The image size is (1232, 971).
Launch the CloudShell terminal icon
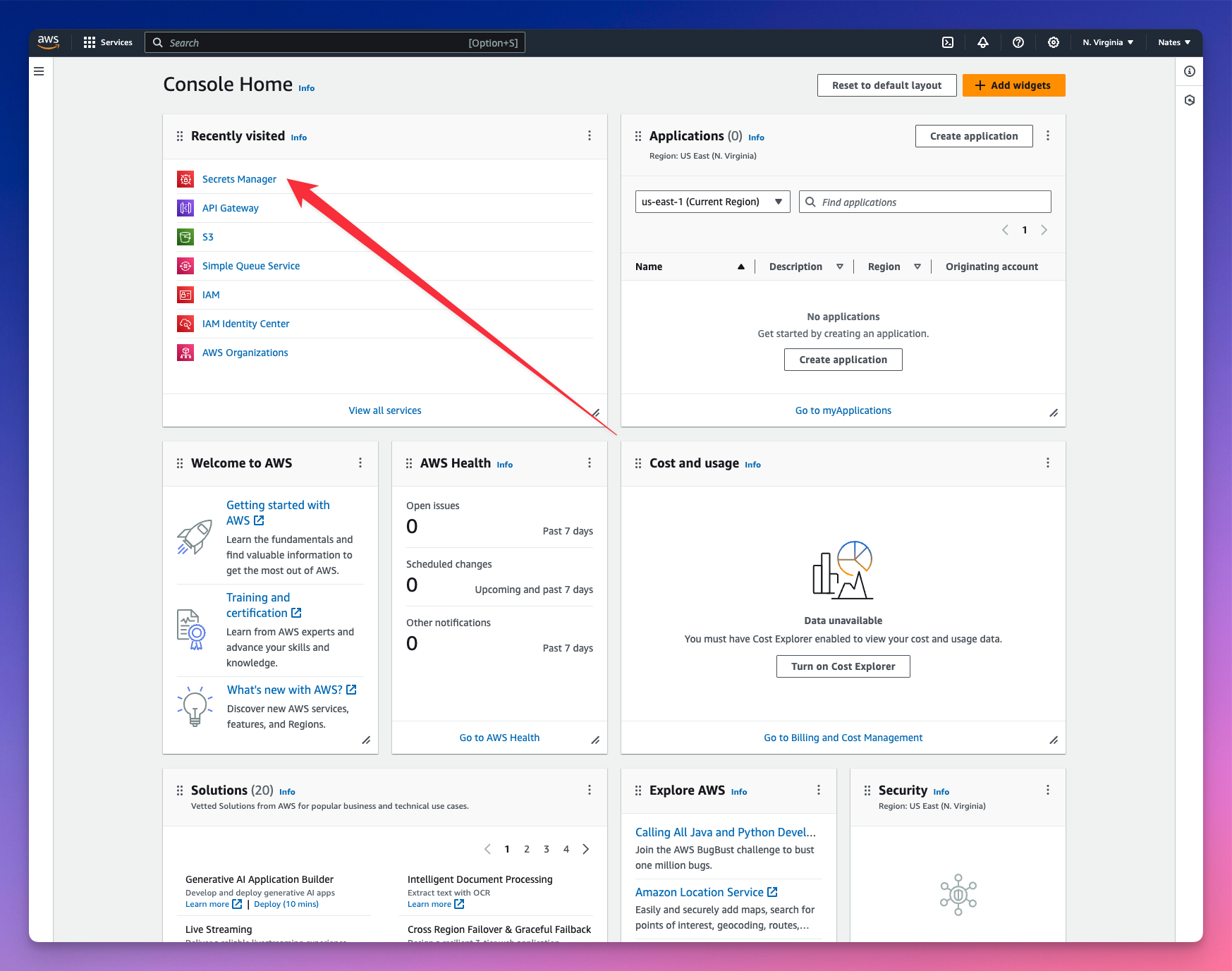click(948, 42)
